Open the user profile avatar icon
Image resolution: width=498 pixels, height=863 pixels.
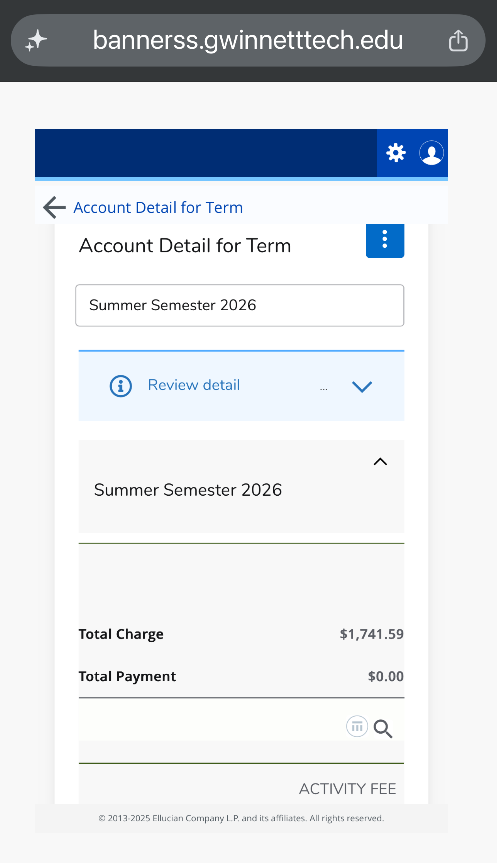pos(431,153)
